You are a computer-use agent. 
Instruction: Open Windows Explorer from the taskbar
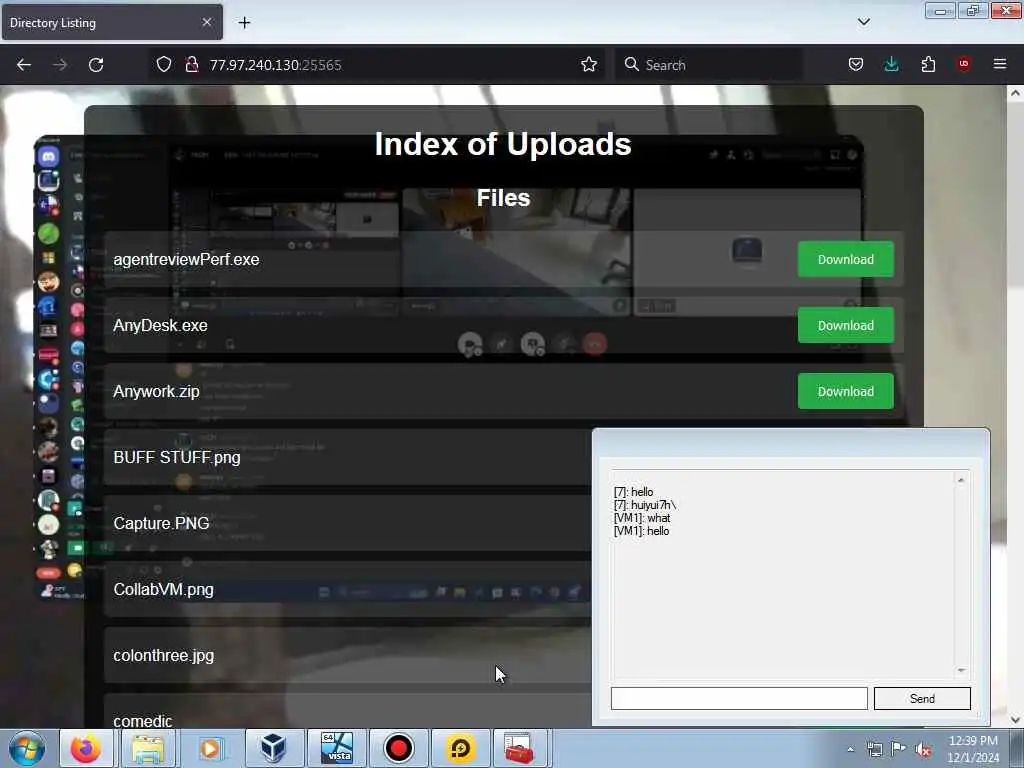[x=148, y=748]
